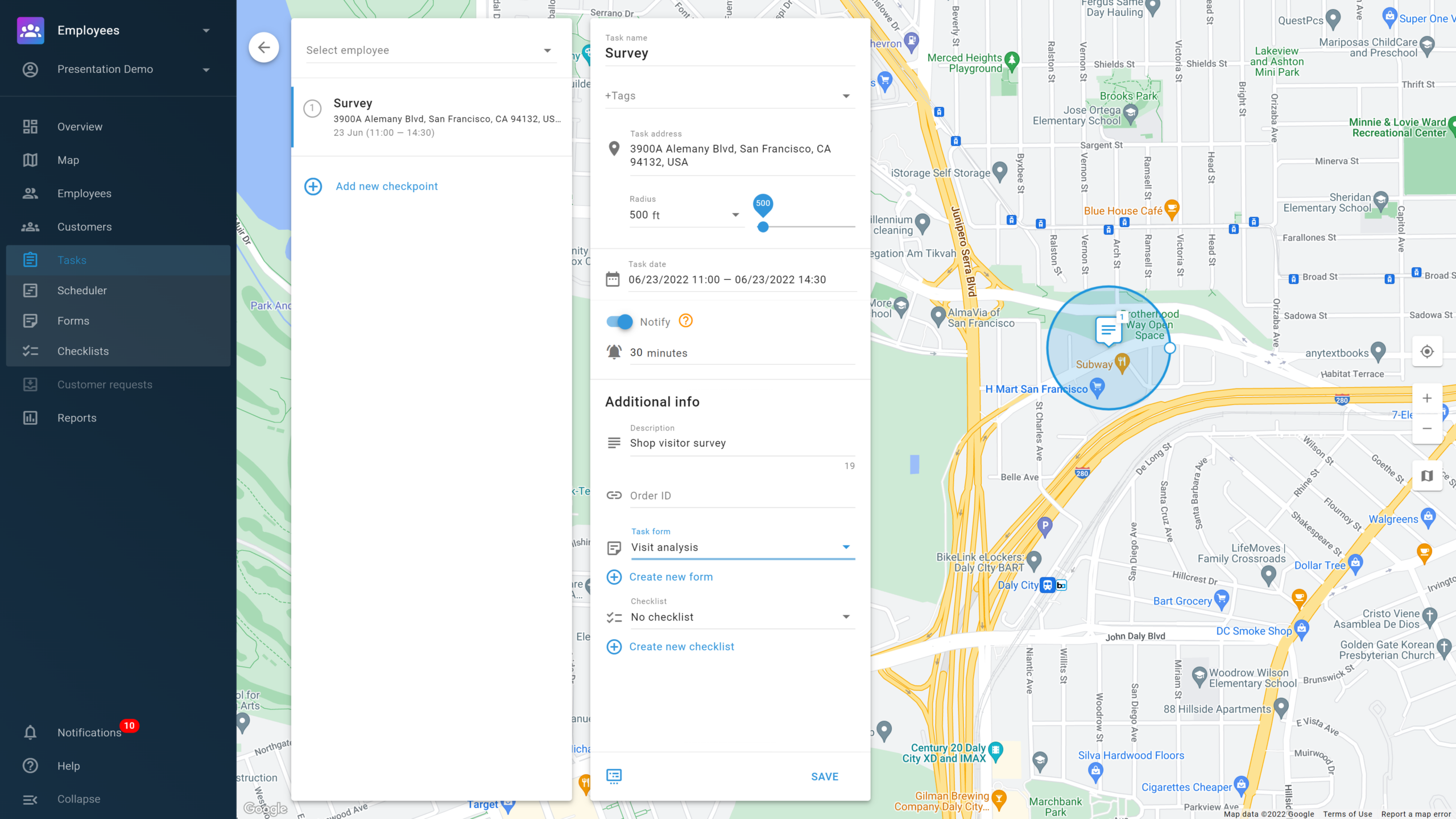Click the back arrow navigation icon
Screen dimensions: 1456x819
(264, 47)
